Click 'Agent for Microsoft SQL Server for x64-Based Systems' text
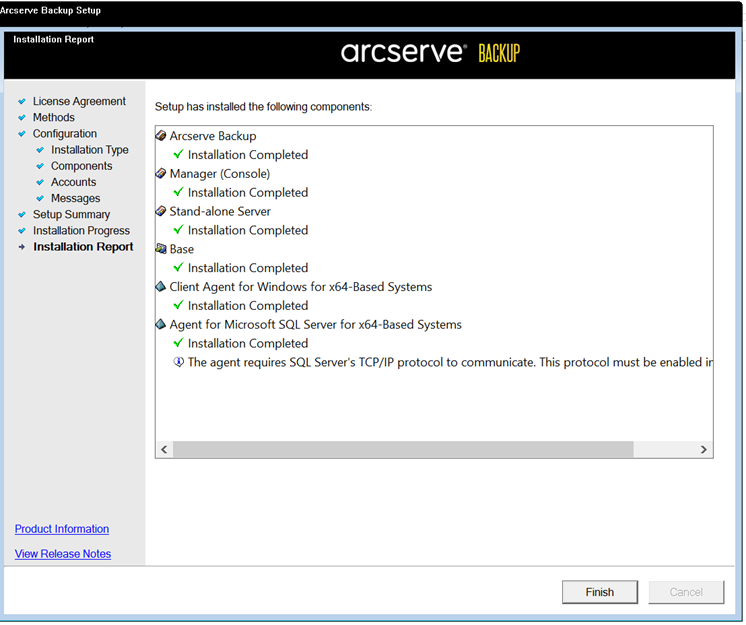 click(316, 324)
